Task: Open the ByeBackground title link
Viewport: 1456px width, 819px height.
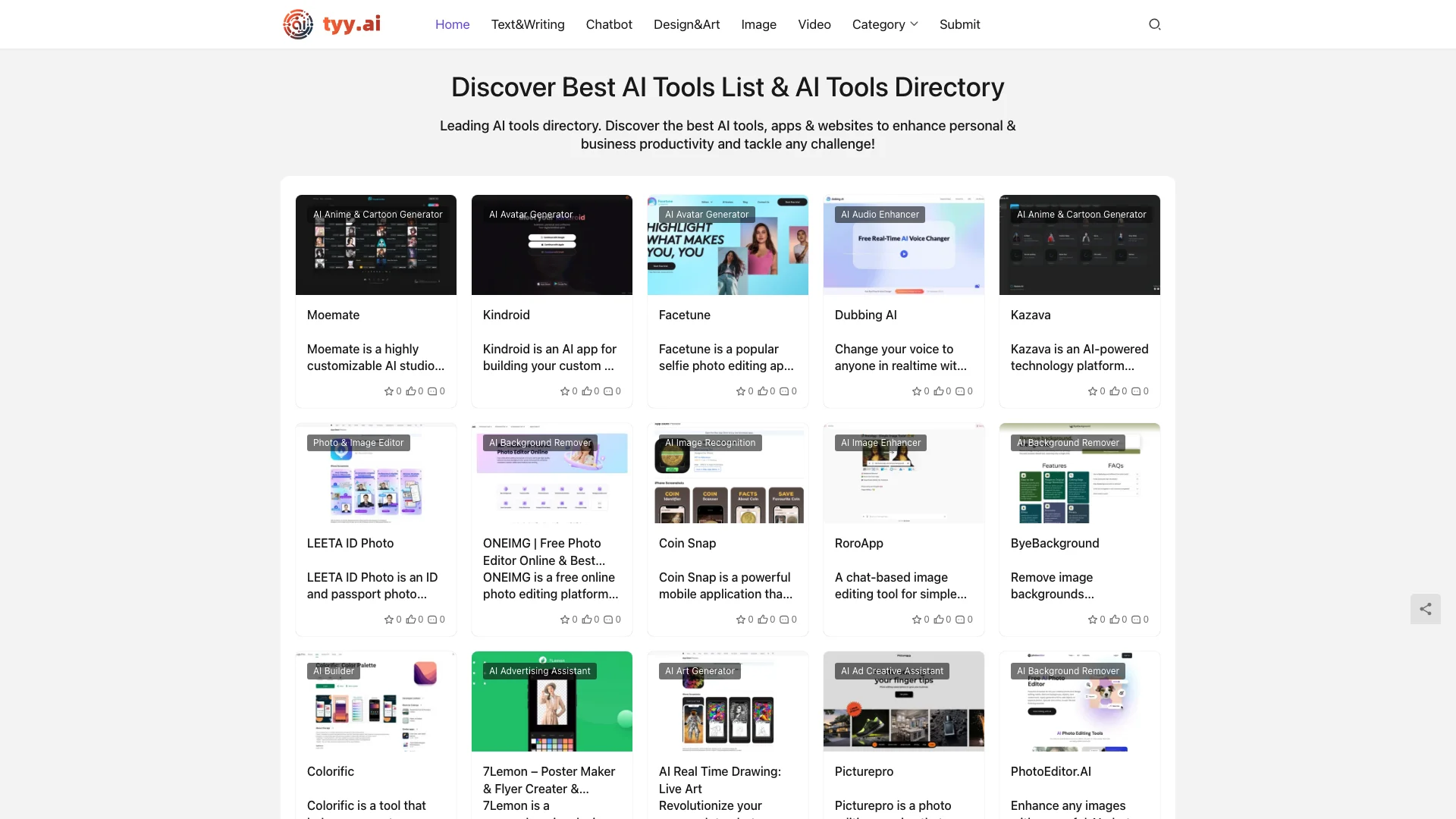Action: click(1055, 543)
